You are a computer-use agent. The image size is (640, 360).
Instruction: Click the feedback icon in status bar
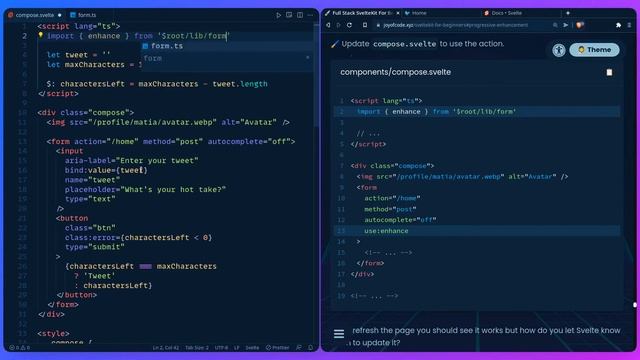299,348
